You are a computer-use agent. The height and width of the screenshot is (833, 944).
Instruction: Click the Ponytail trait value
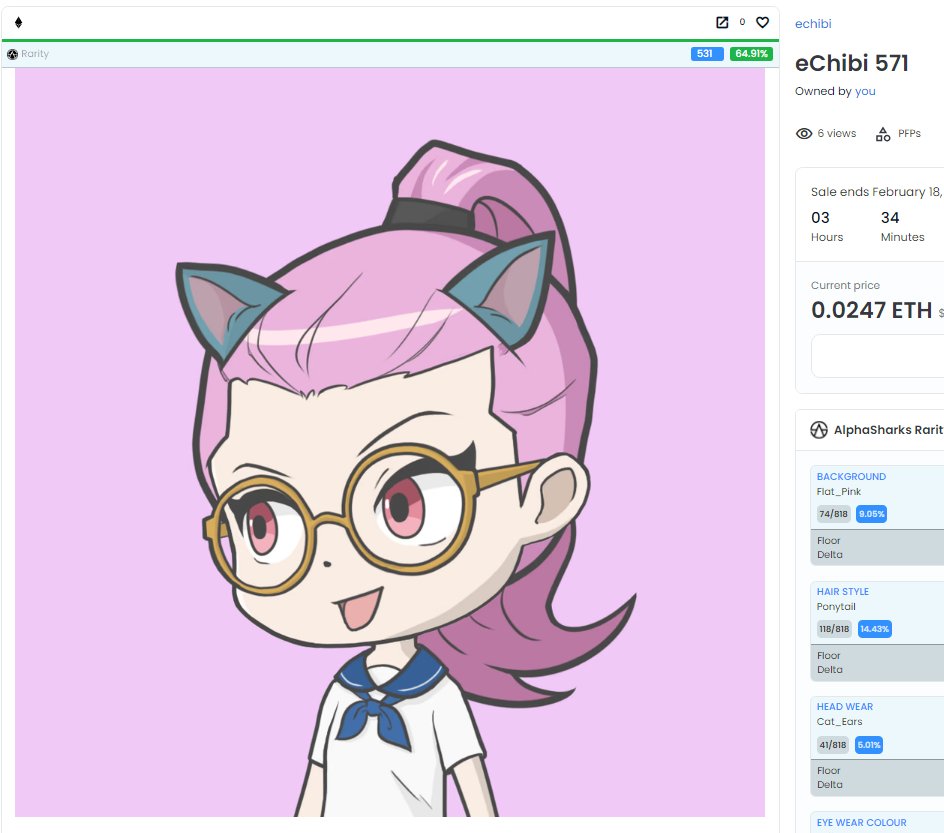pyautogui.click(x=836, y=606)
